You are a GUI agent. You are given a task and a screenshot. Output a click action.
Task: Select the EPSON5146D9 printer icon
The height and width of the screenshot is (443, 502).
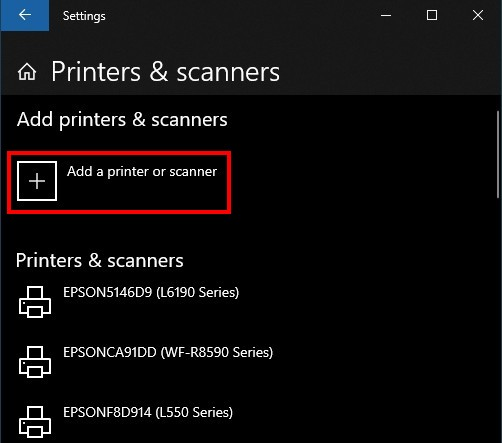pyautogui.click(x=35, y=302)
